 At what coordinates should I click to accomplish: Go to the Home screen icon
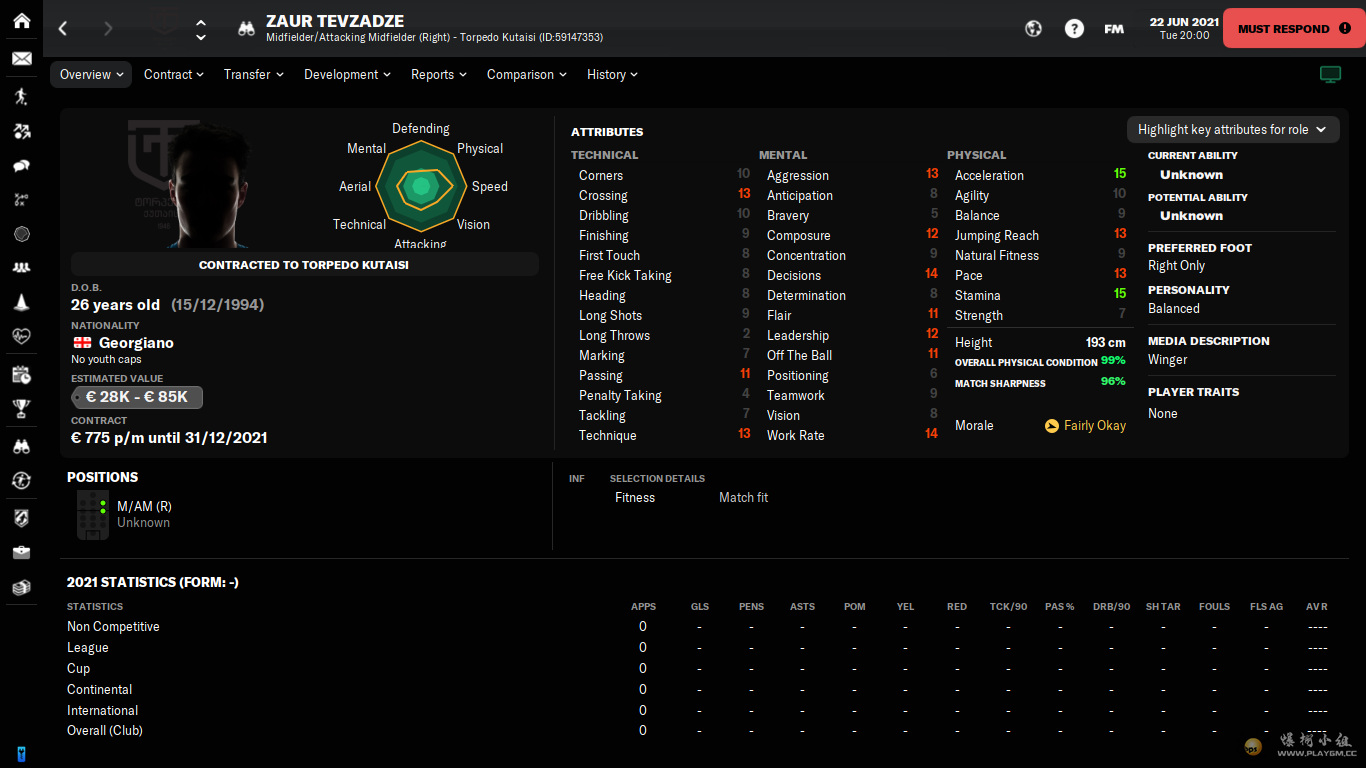point(21,21)
